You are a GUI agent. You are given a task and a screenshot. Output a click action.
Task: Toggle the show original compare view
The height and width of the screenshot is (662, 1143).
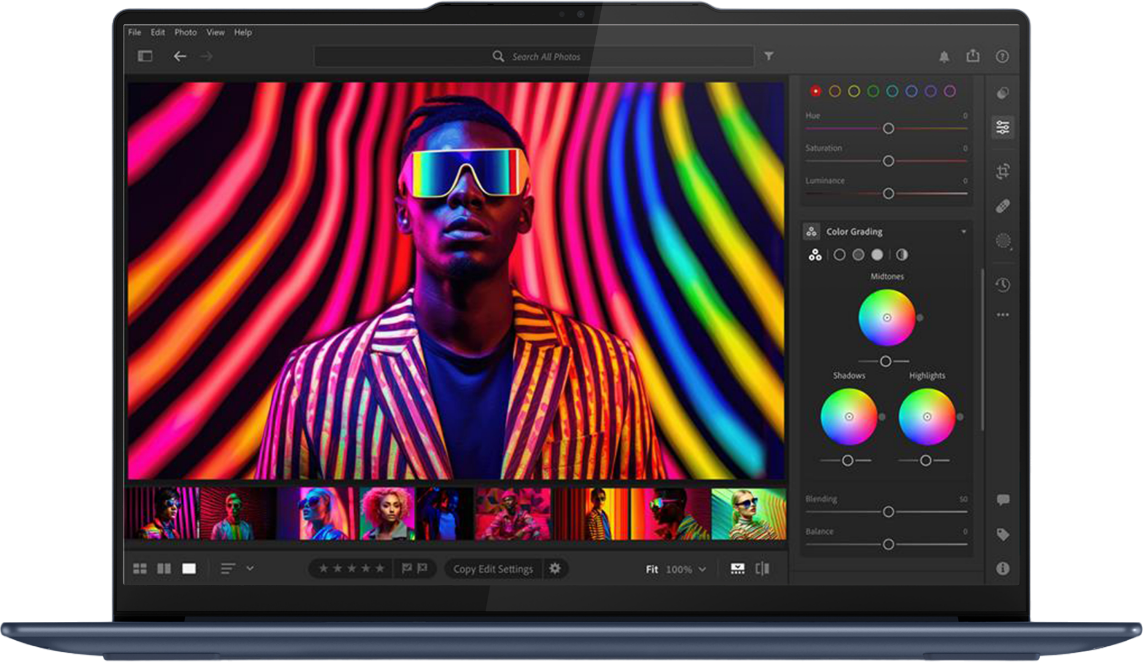click(x=762, y=568)
